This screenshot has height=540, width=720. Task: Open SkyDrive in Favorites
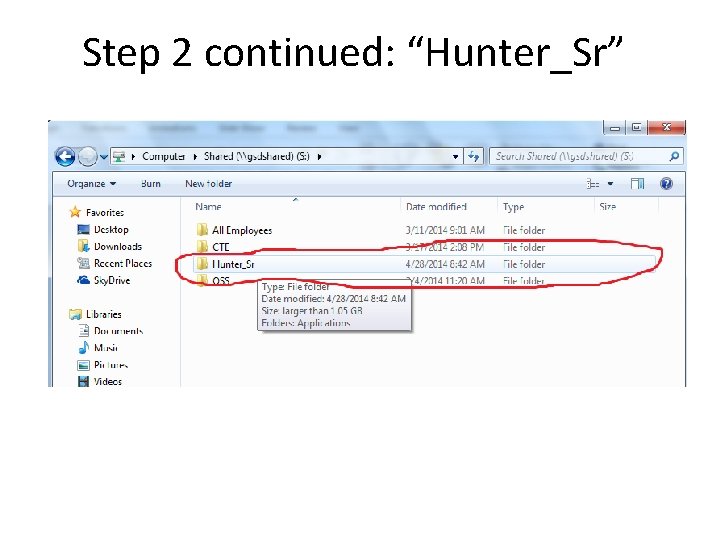(x=112, y=281)
